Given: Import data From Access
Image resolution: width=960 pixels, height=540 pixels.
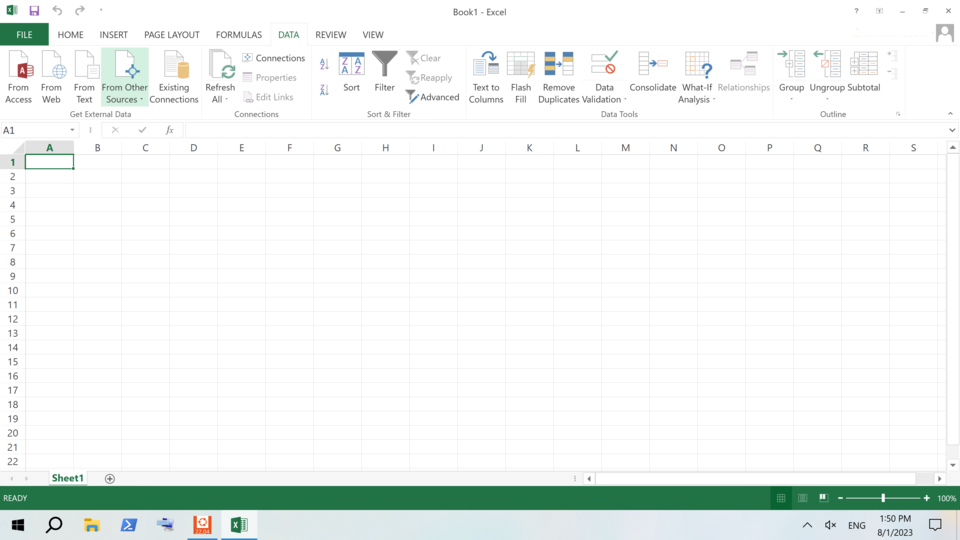Looking at the screenshot, I should [18, 78].
